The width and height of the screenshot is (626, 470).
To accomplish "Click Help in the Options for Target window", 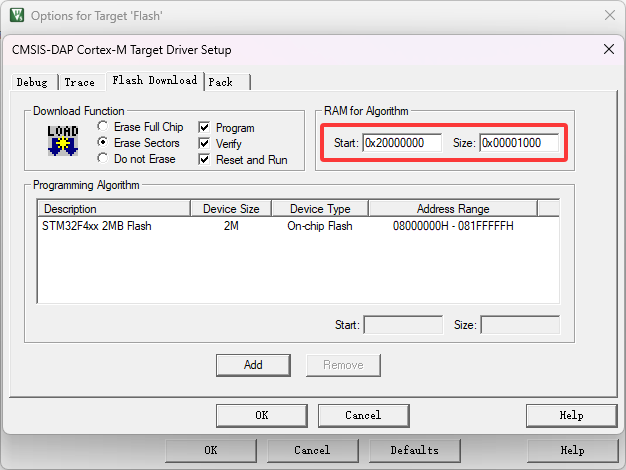I will click(573, 451).
